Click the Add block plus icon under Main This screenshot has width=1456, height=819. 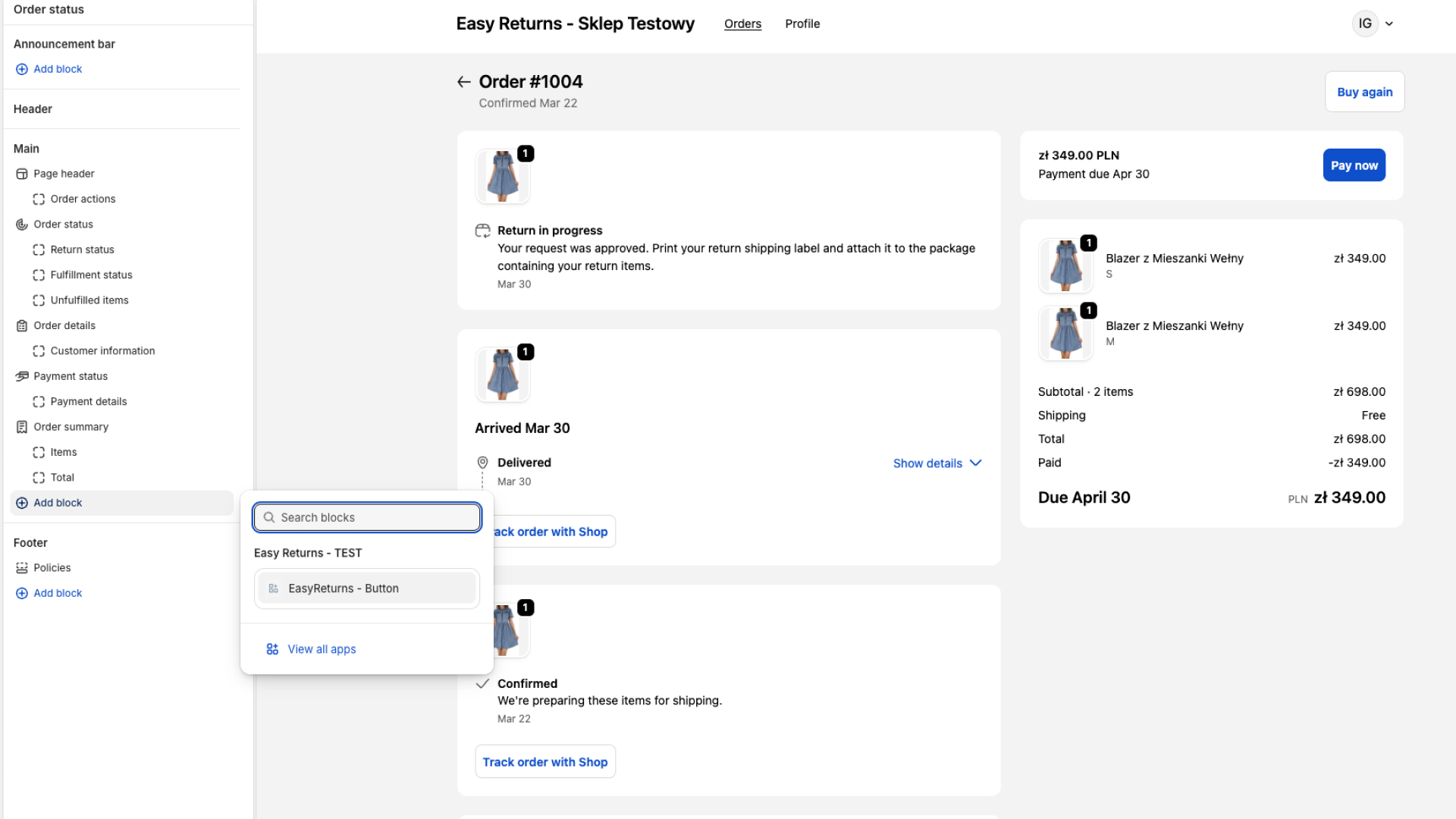pos(21,502)
